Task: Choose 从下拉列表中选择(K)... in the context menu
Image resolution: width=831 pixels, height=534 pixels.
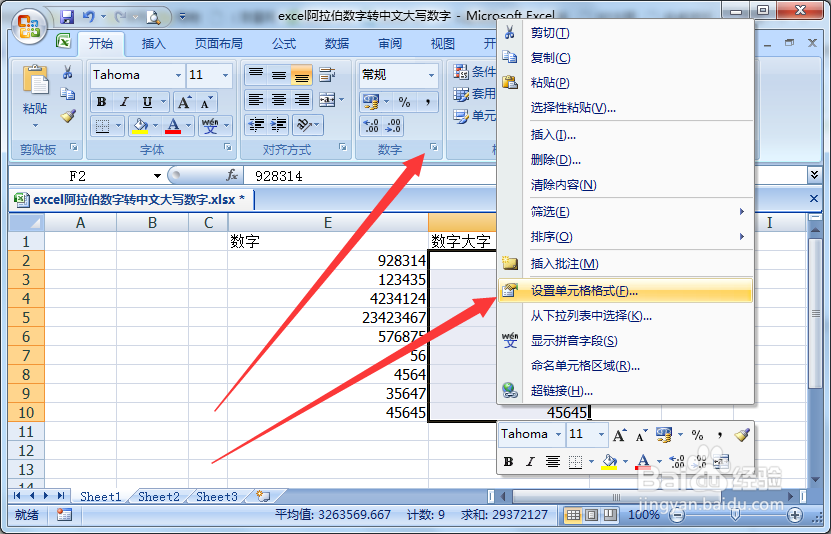Action: point(625,316)
